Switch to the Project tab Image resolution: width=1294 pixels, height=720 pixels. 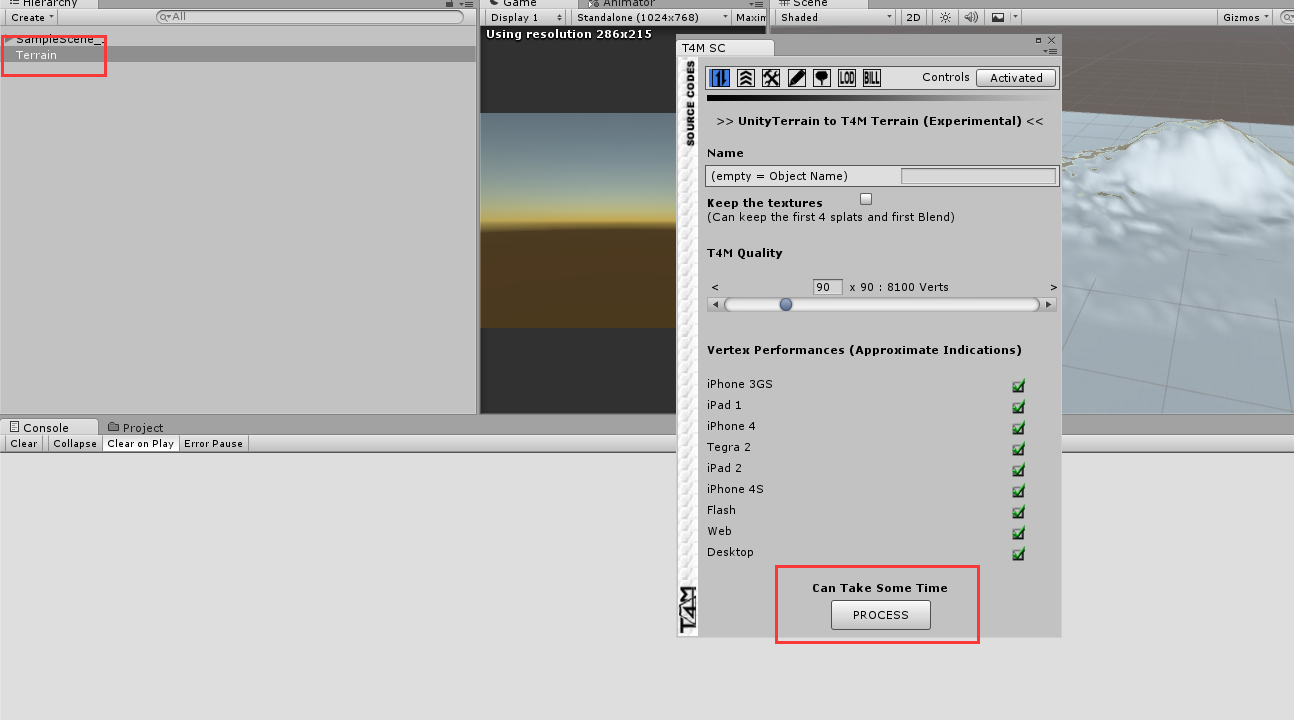click(x=135, y=427)
